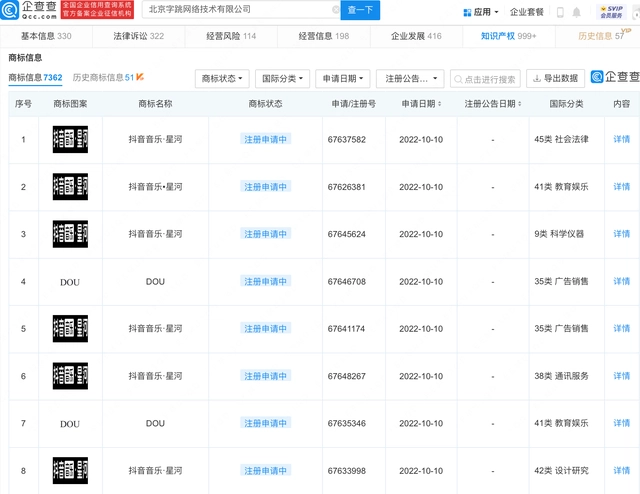Open notifications bell icon

(x=576, y=12)
